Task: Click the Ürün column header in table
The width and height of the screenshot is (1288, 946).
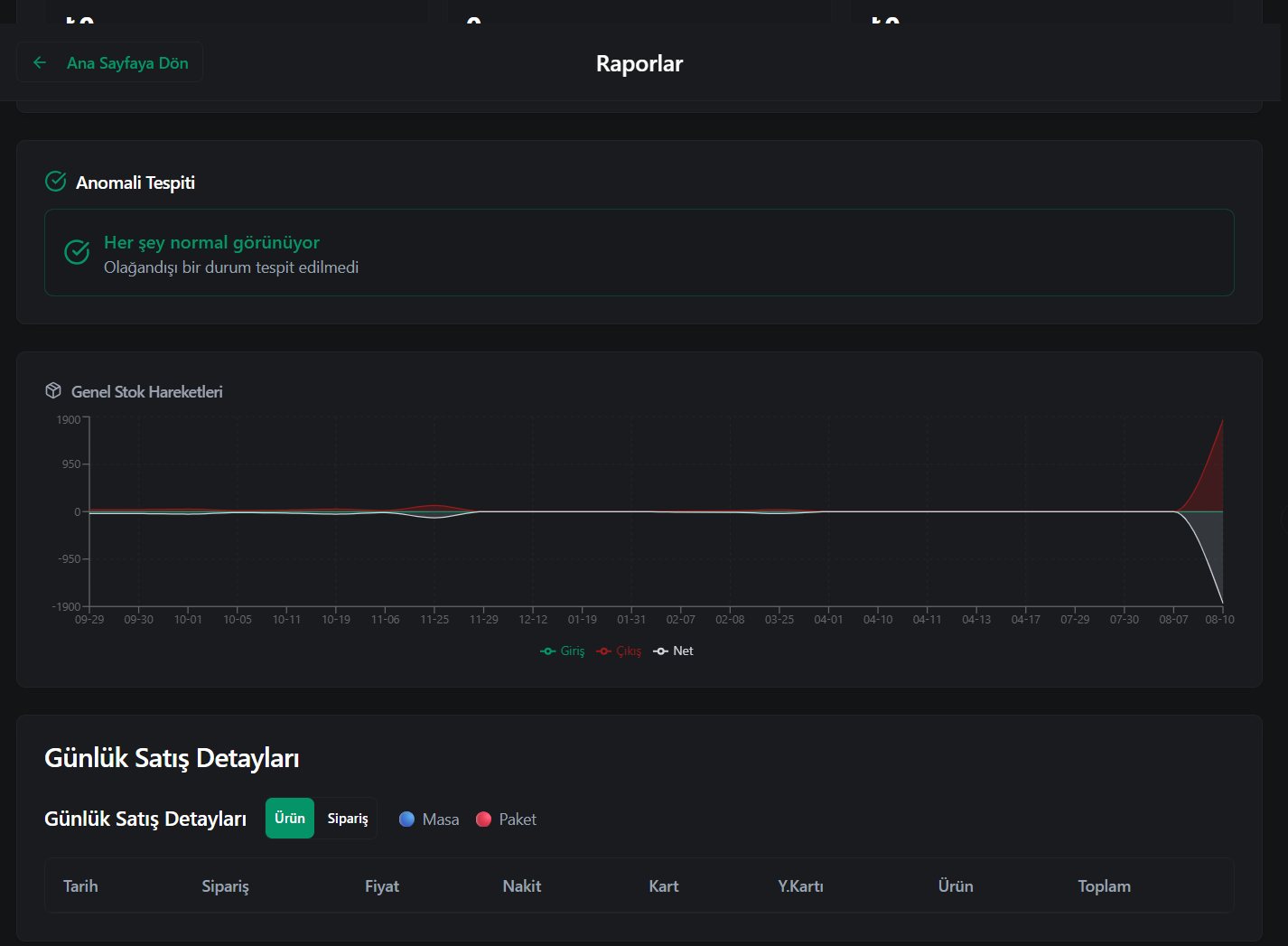Action: [956, 885]
